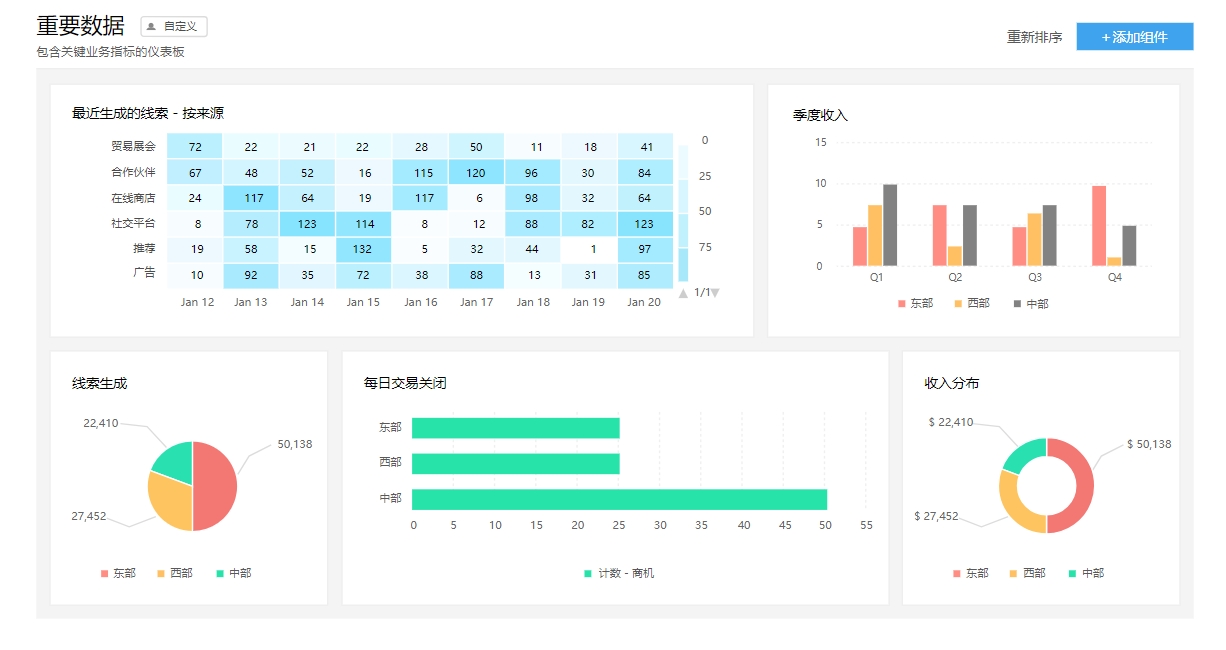Select the heatmap cell showing 132 for 推荐
The height and width of the screenshot is (650, 1226).
click(x=363, y=249)
